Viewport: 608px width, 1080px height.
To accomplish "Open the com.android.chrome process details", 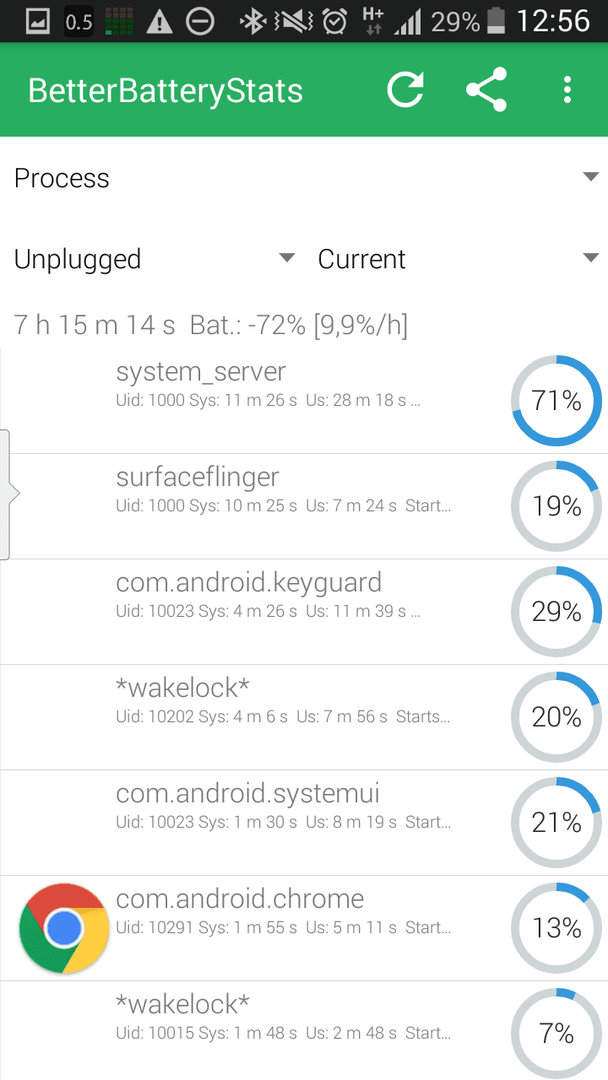I will coord(304,928).
